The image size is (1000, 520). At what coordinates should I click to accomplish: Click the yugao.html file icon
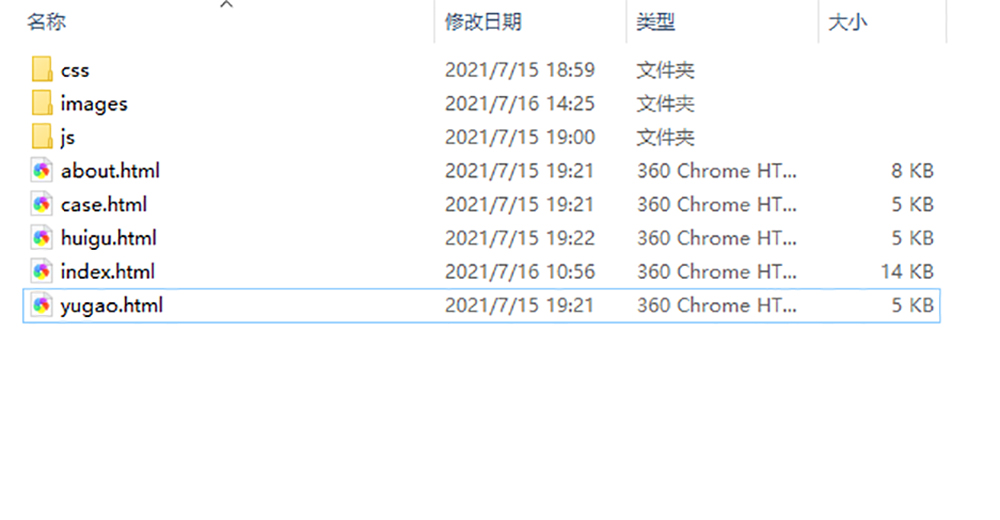point(42,305)
